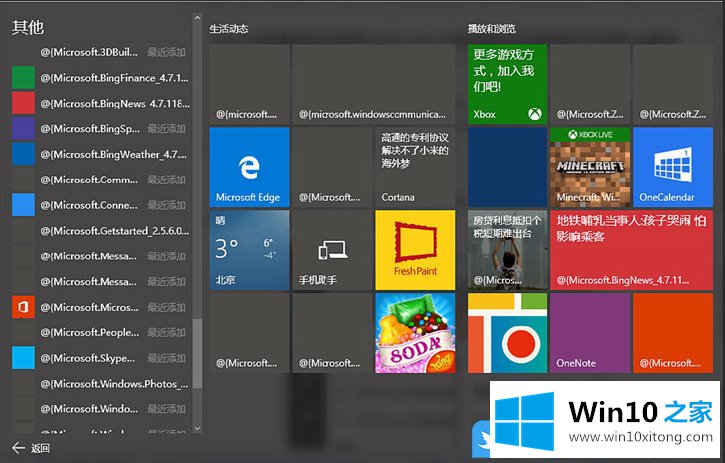Click green icon of BingFinance app

(x=23, y=77)
